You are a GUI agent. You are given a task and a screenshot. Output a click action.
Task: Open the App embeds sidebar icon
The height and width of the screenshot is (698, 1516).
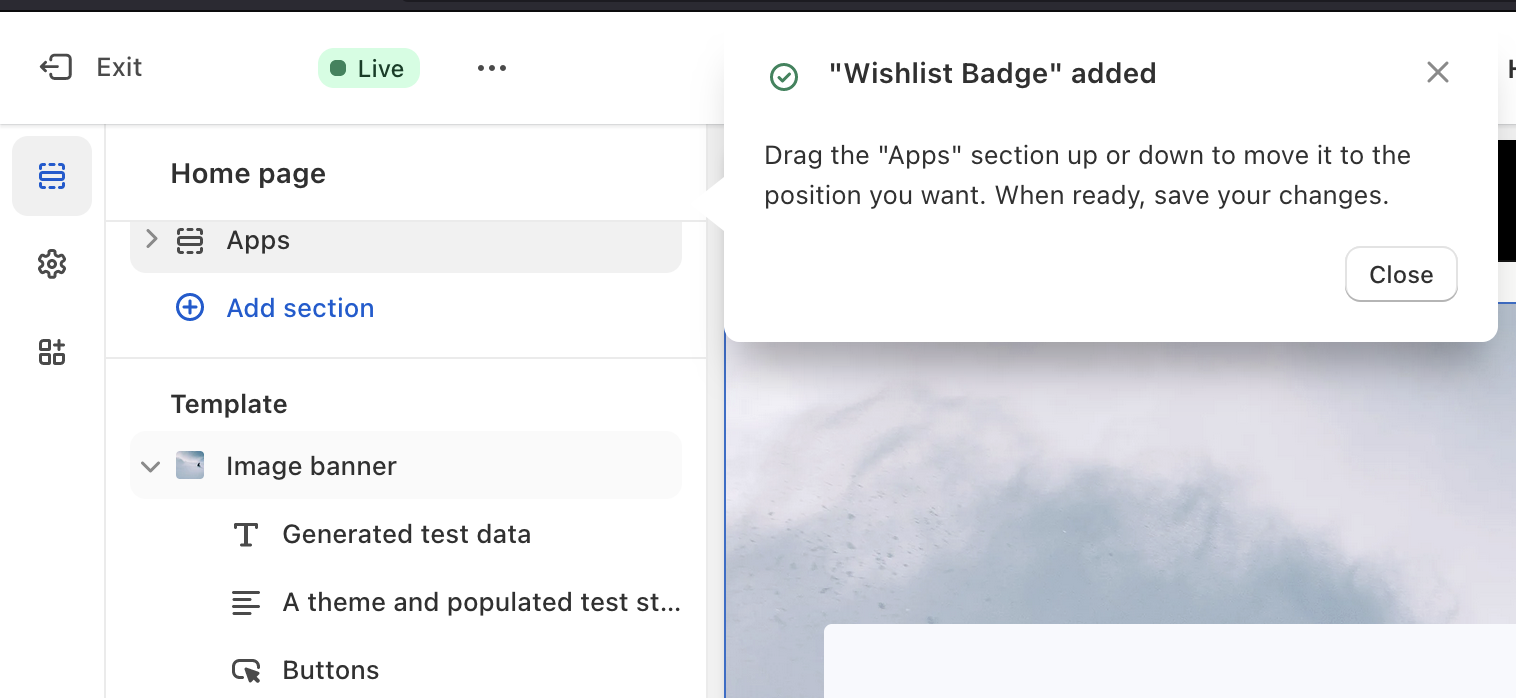click(x=52, y=352)
